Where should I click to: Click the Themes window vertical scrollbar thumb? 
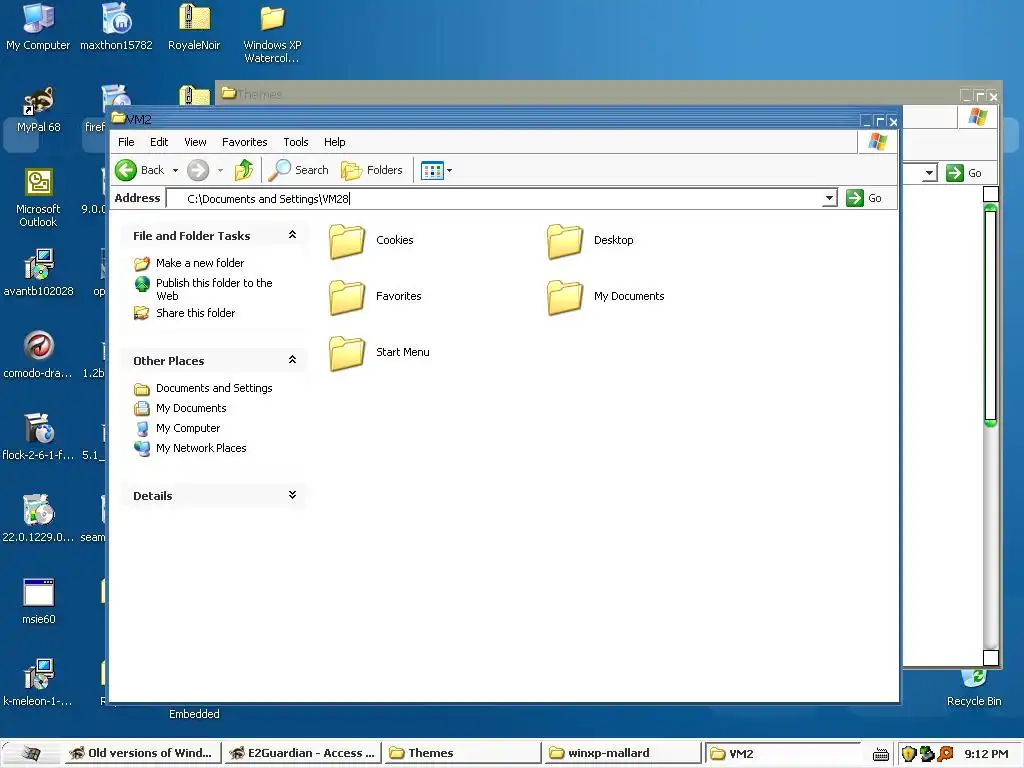click(x=991, y=315)
